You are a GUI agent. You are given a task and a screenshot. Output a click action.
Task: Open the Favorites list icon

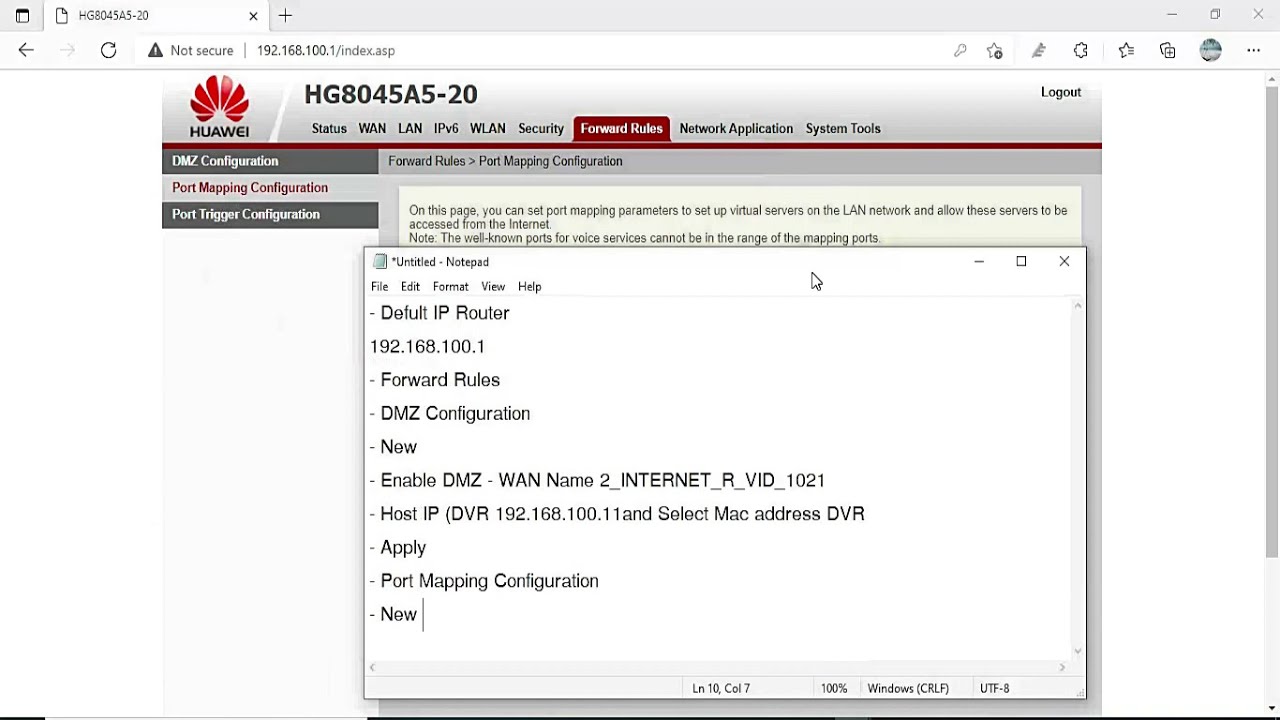click(1126, 50)
